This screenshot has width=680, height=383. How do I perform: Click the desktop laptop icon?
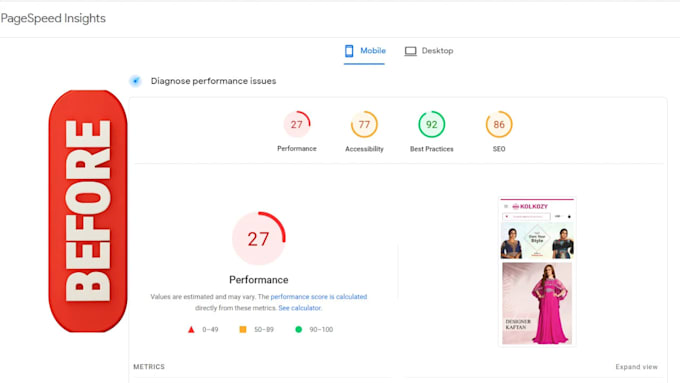410,51
